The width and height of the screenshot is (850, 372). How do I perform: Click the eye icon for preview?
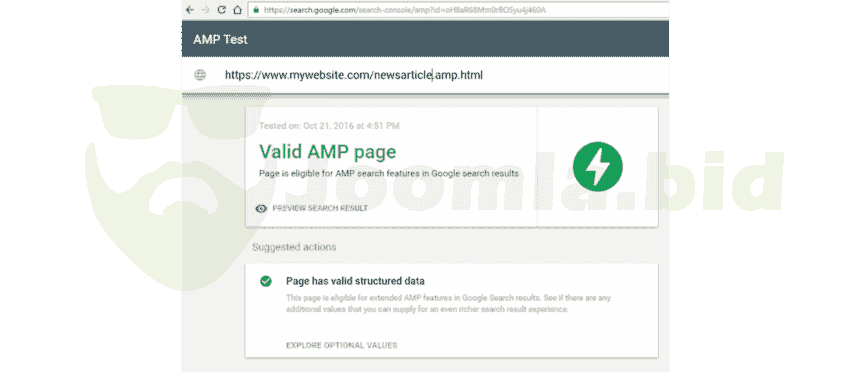pos(261,208)
